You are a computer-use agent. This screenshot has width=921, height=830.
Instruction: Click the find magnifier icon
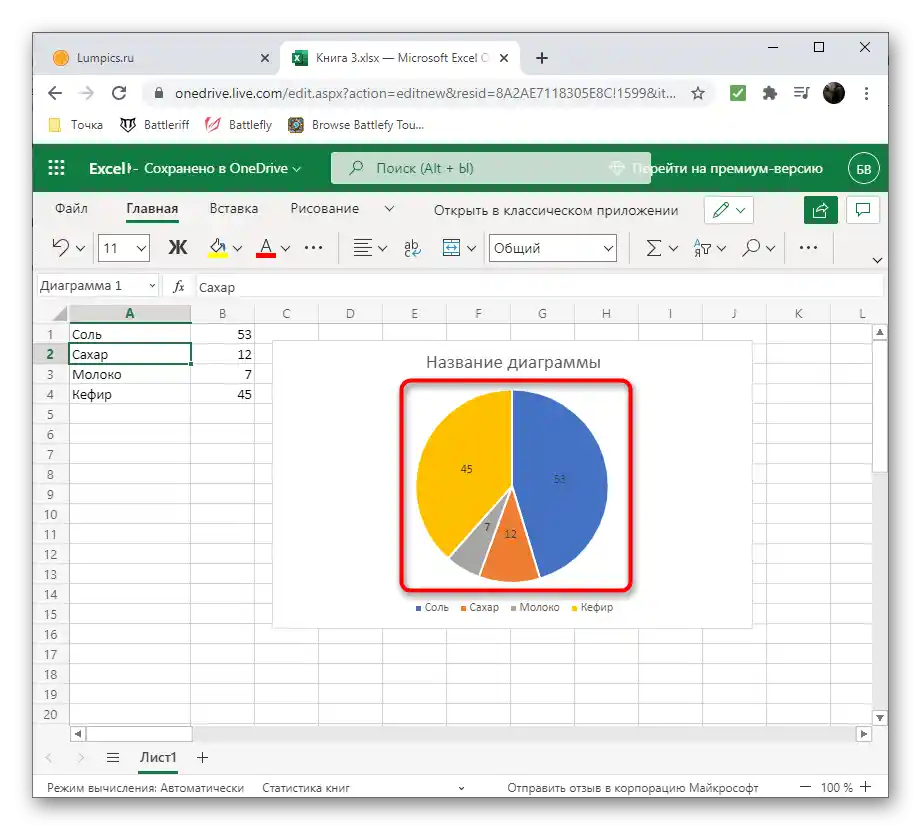751,248
